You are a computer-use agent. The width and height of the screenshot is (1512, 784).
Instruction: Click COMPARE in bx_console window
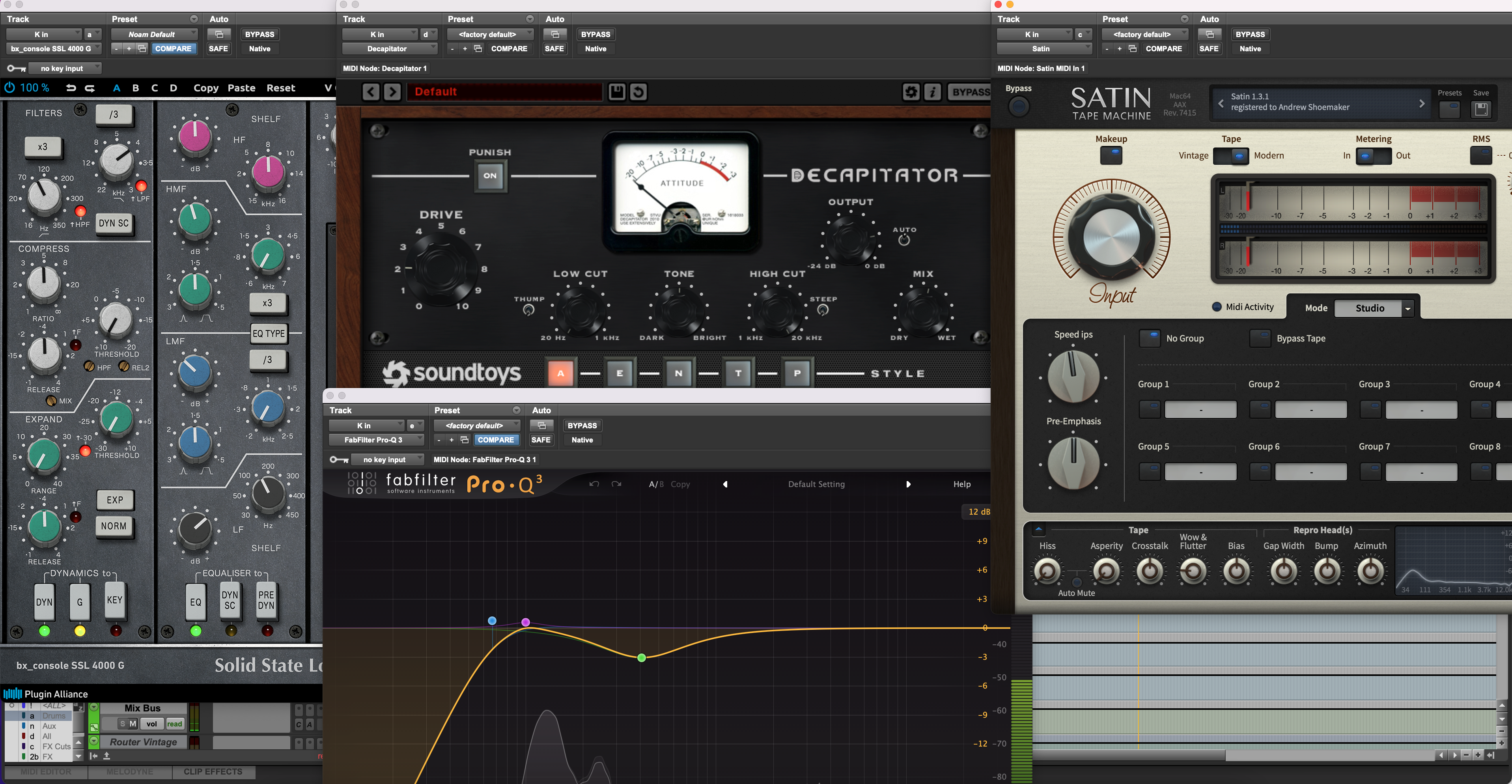pyautogui.click(x=173, y=49)
